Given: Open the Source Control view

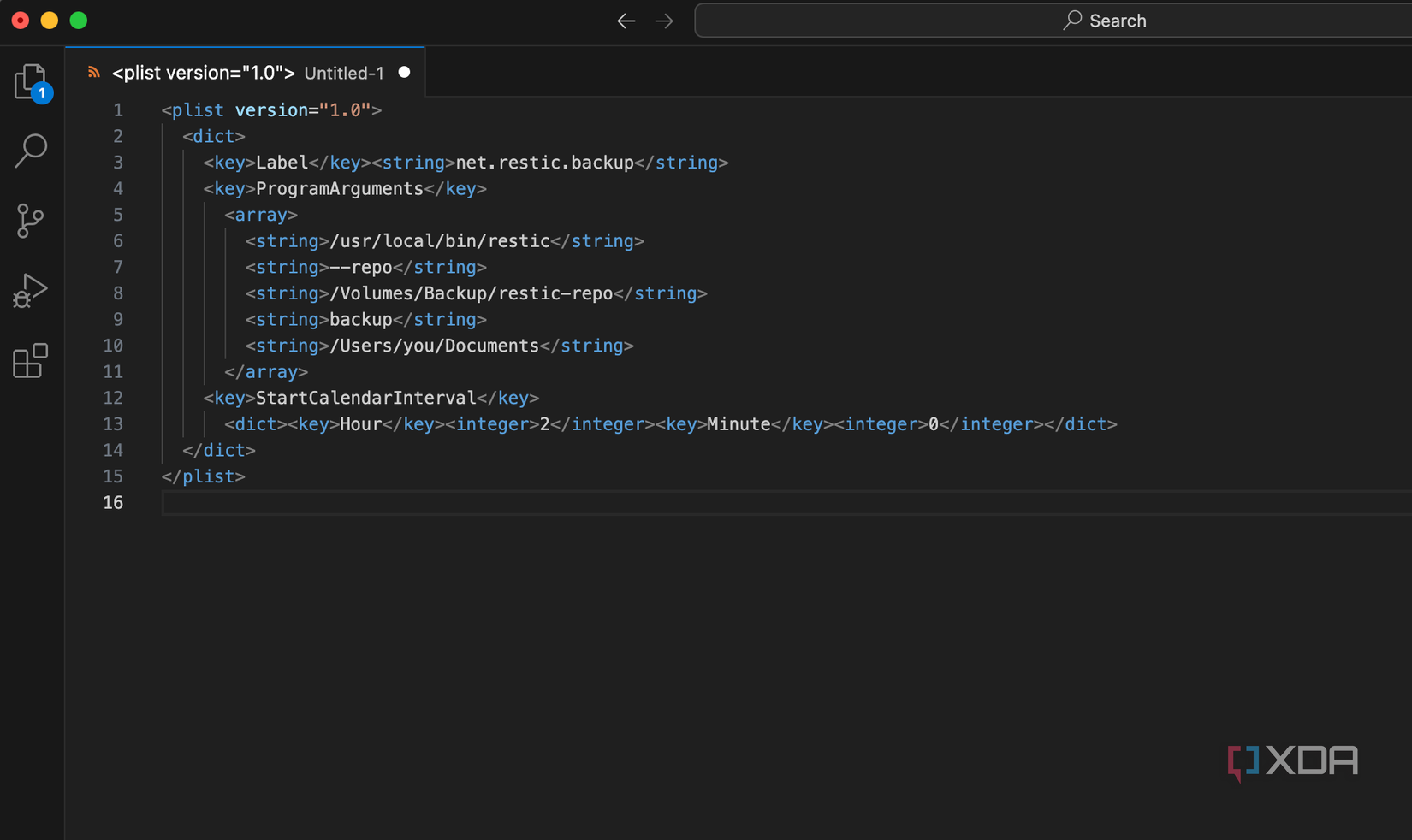Looking at the screenshot, I should (30, 221).
